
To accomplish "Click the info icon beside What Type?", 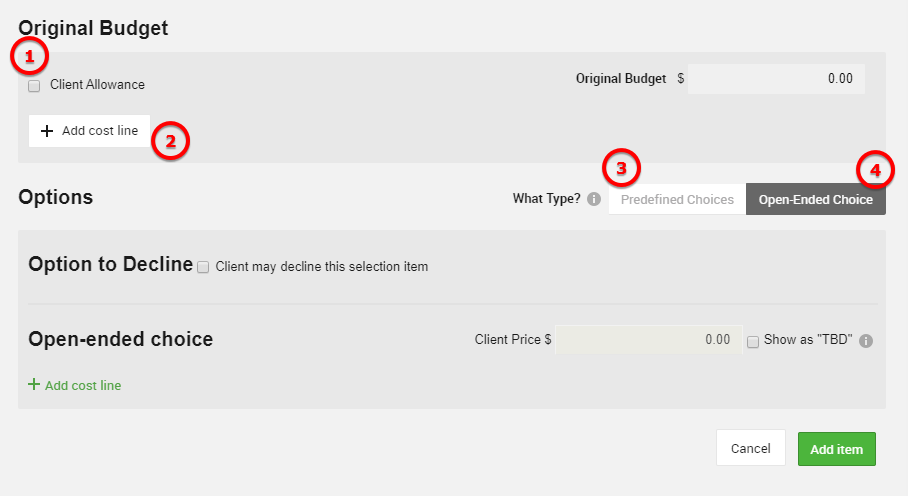I will 594,199.
